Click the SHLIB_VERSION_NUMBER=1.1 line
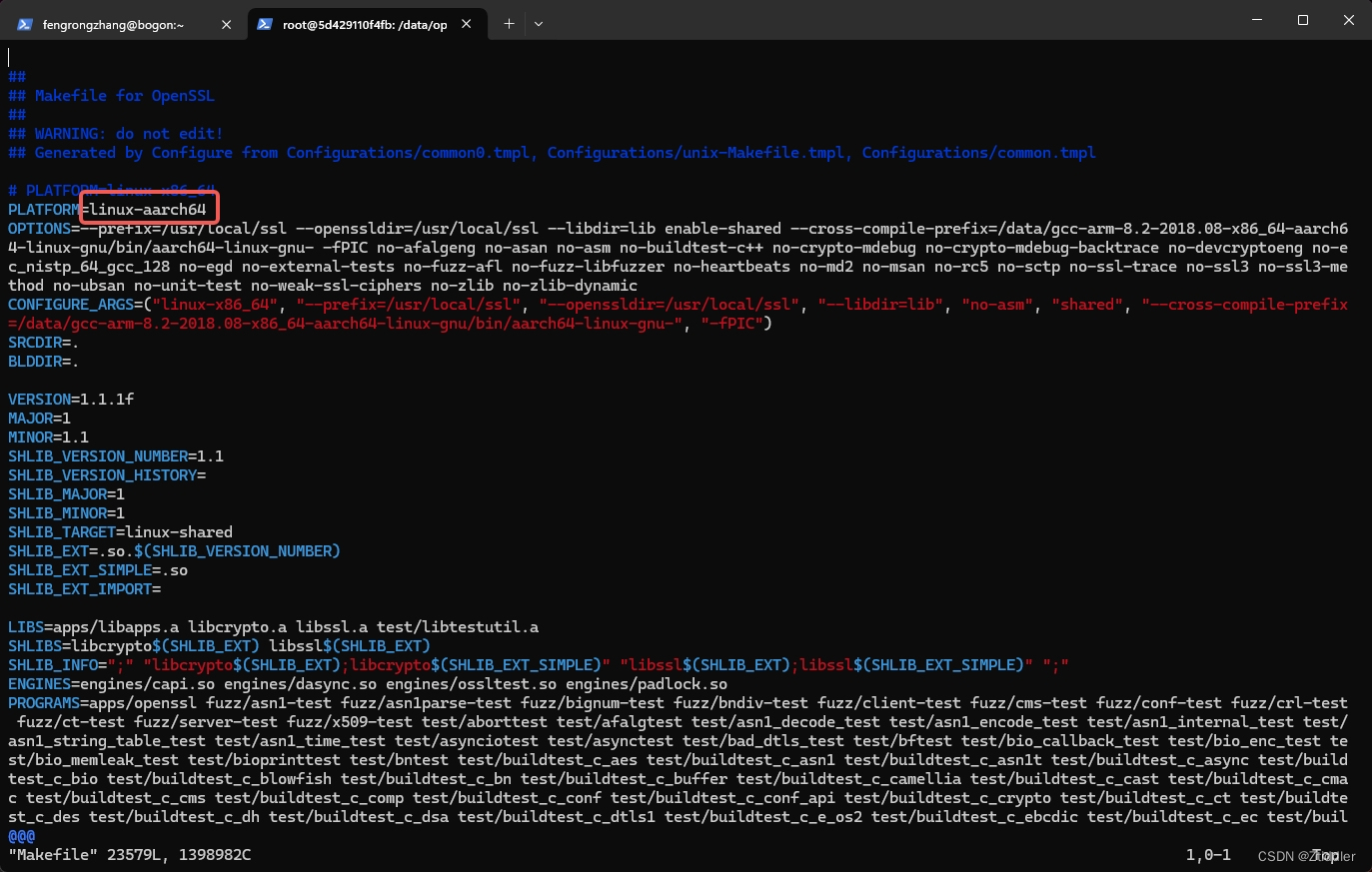 click(116, 456)
